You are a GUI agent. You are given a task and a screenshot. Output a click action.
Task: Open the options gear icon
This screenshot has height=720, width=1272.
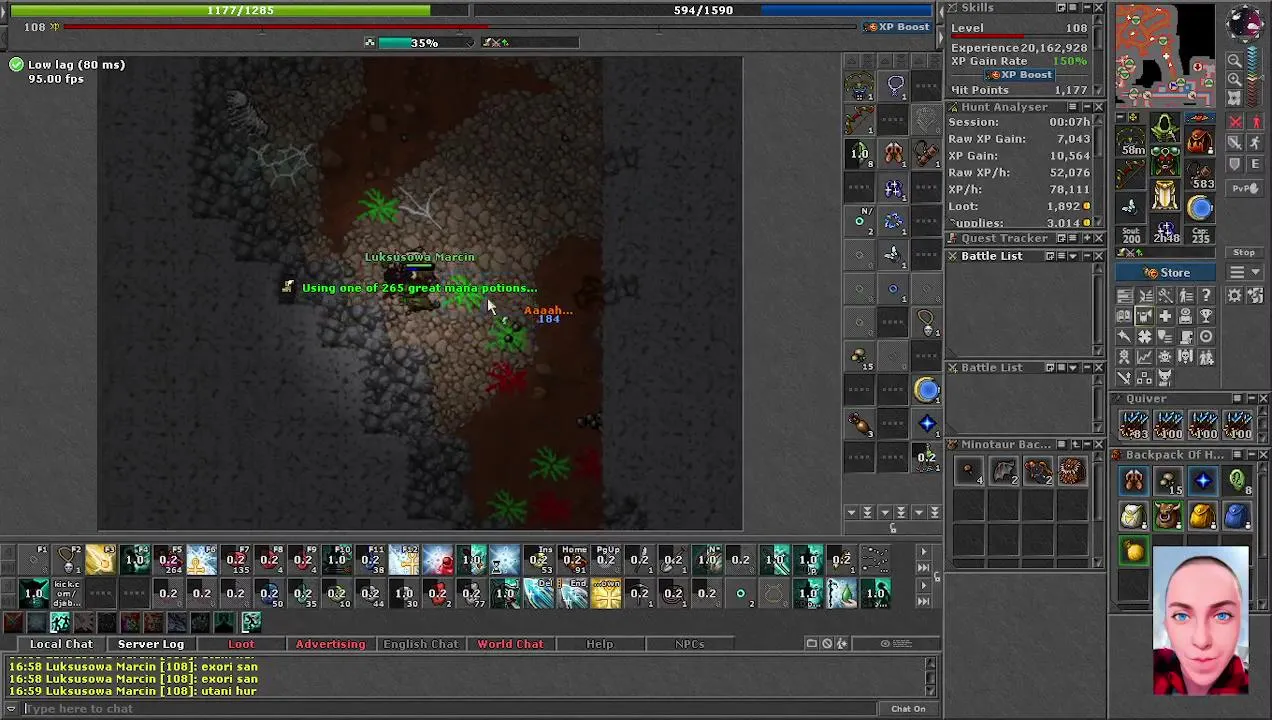click(1234, 295)
